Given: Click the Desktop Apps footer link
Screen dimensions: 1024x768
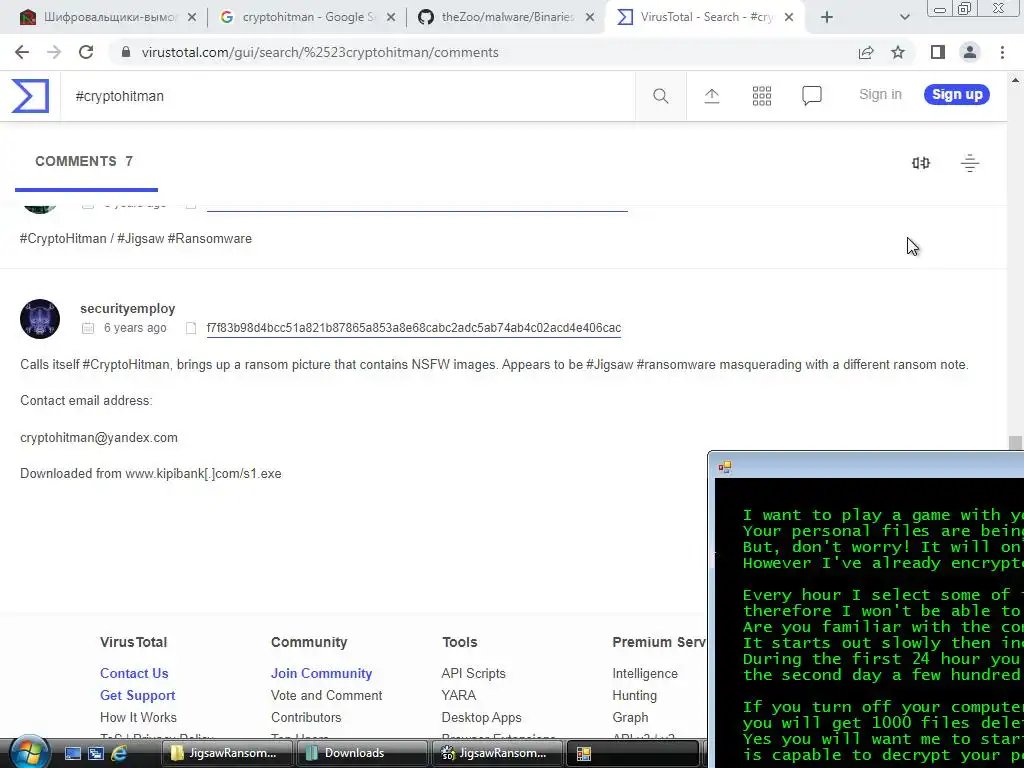Looking at the screenshot, I should [481, 718].
